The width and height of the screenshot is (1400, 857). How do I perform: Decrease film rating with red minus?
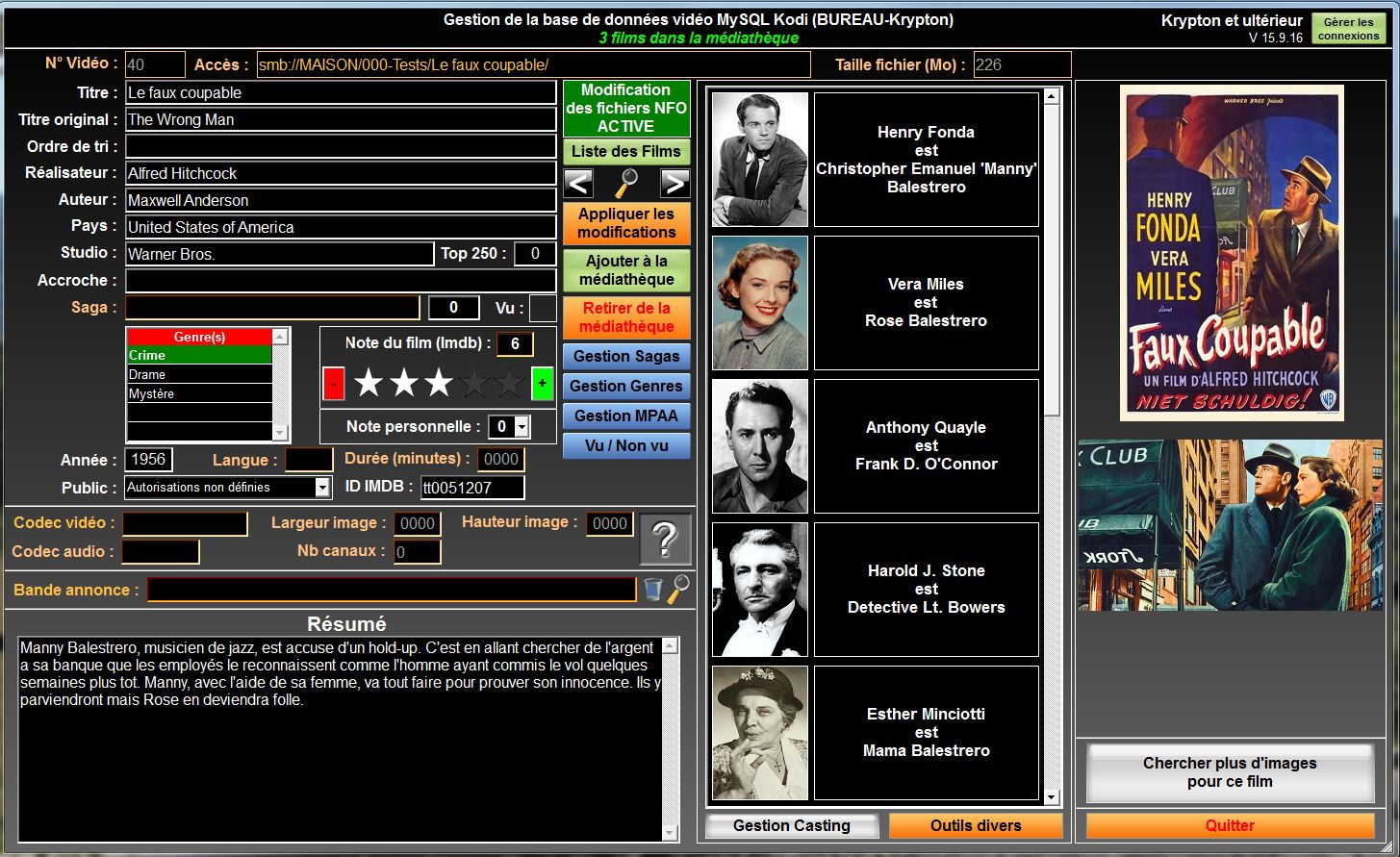333,384
